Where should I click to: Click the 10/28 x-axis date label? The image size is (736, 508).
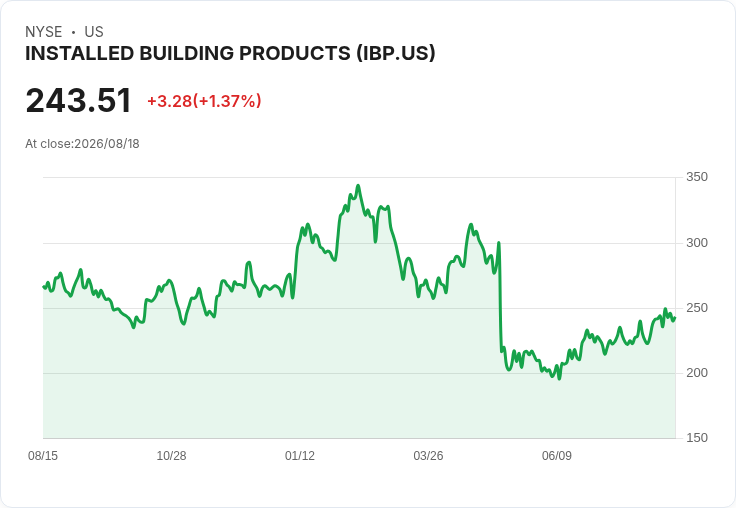tap(171, 456)
